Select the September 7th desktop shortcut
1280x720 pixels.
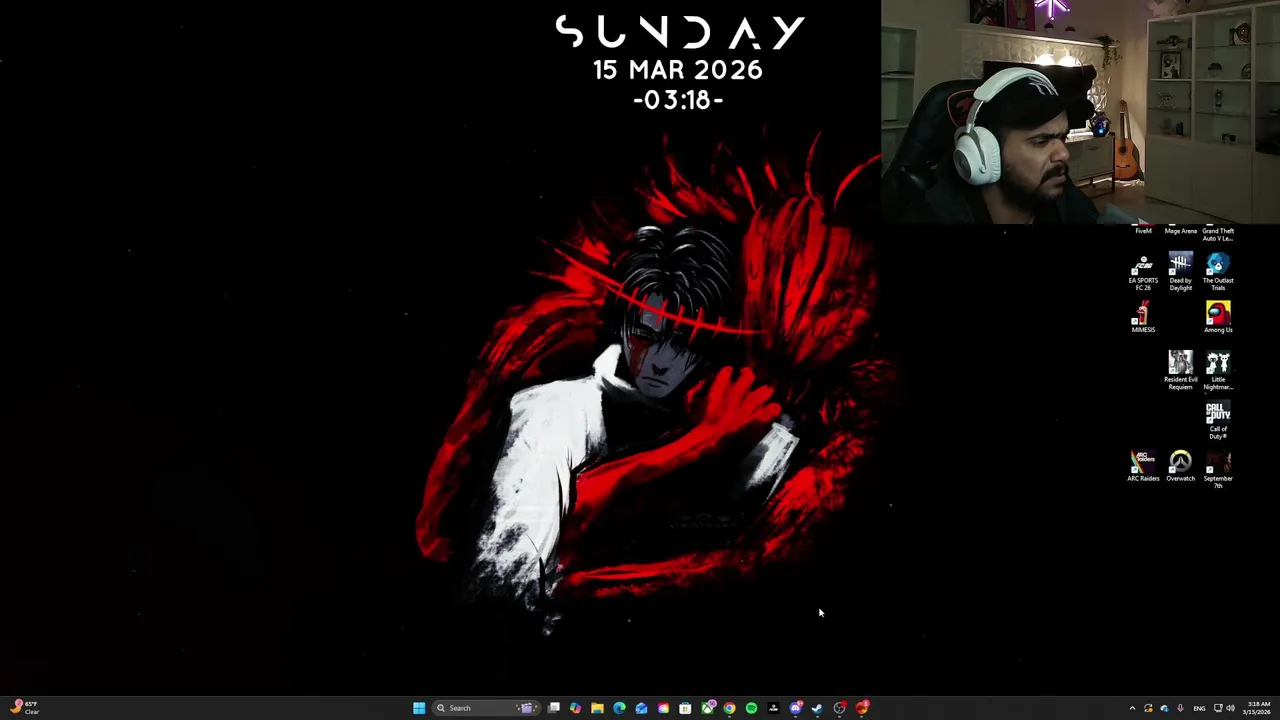[1218, 469]
